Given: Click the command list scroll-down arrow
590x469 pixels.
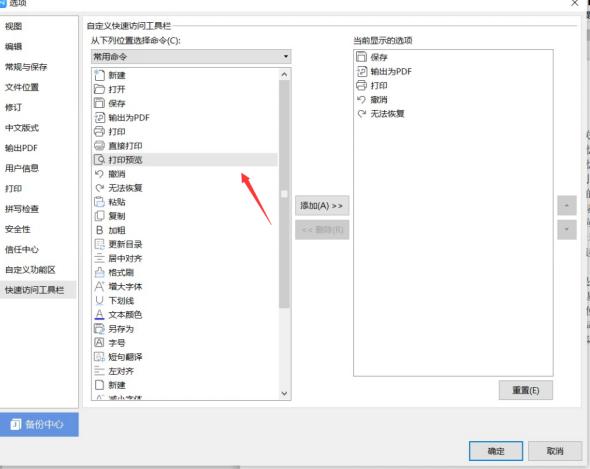Looking at the screenshot, I should pyautogui.click(x=284, y=394).
